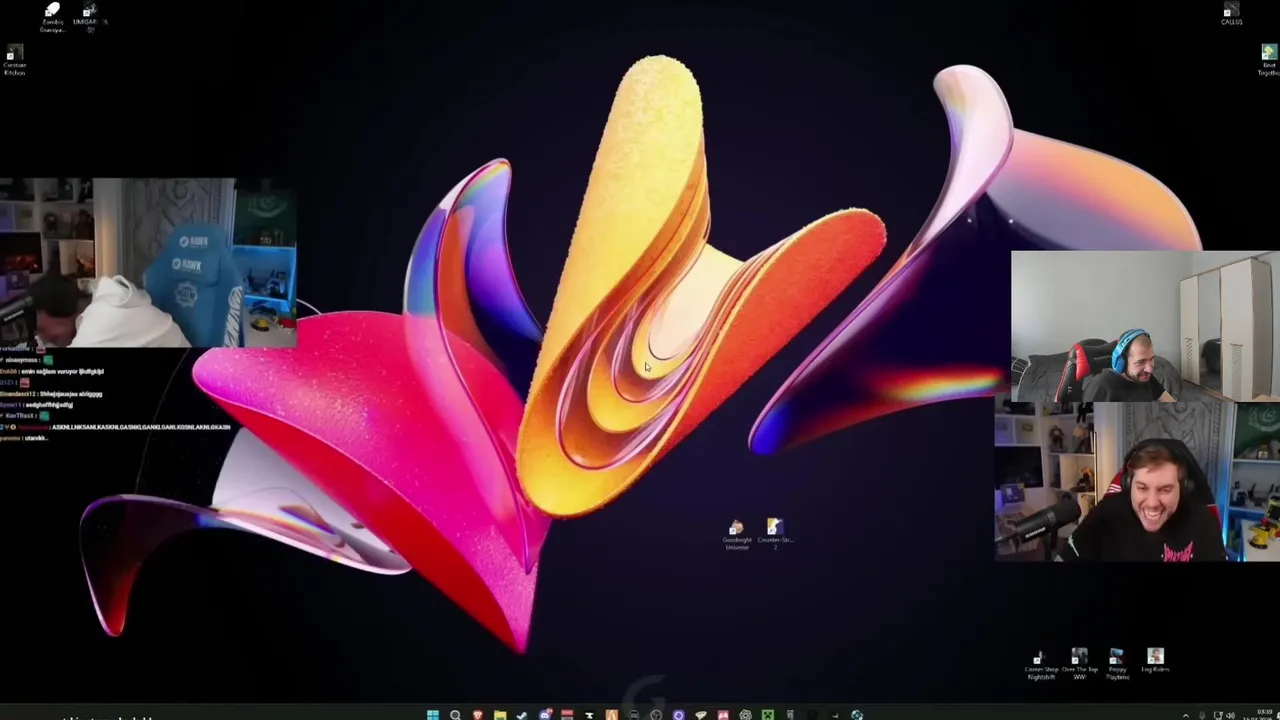This screenshot has height=720, width=1280.
Task: Open the Zombie Graveyard desktop shortcut
Action: [52, 18]
